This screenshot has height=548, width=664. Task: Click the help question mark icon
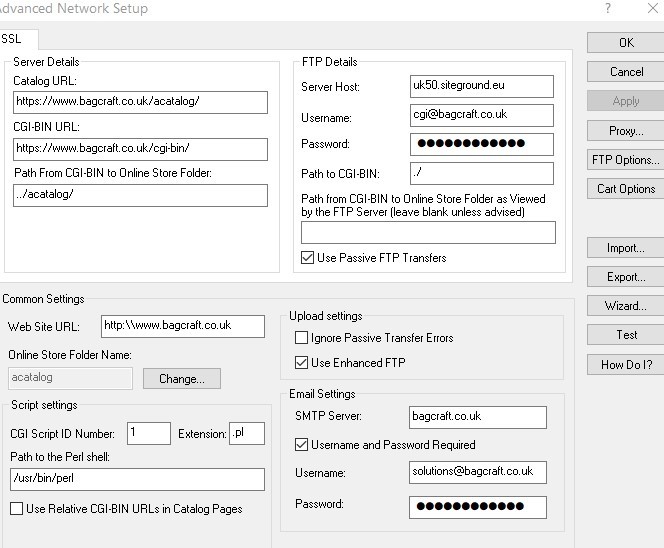(x=609, y=8)
